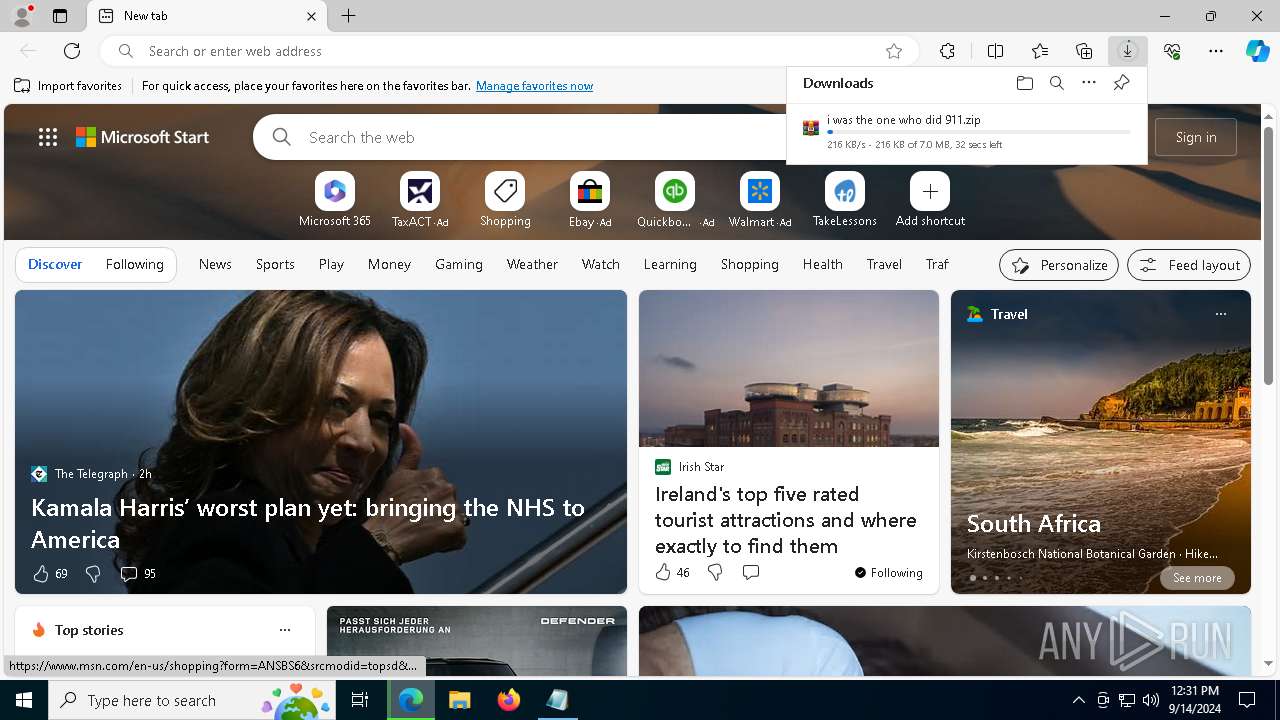Click the Sign in button
The width and height of the screenshot is (1280, 720).
click(x=1196, y=137)
